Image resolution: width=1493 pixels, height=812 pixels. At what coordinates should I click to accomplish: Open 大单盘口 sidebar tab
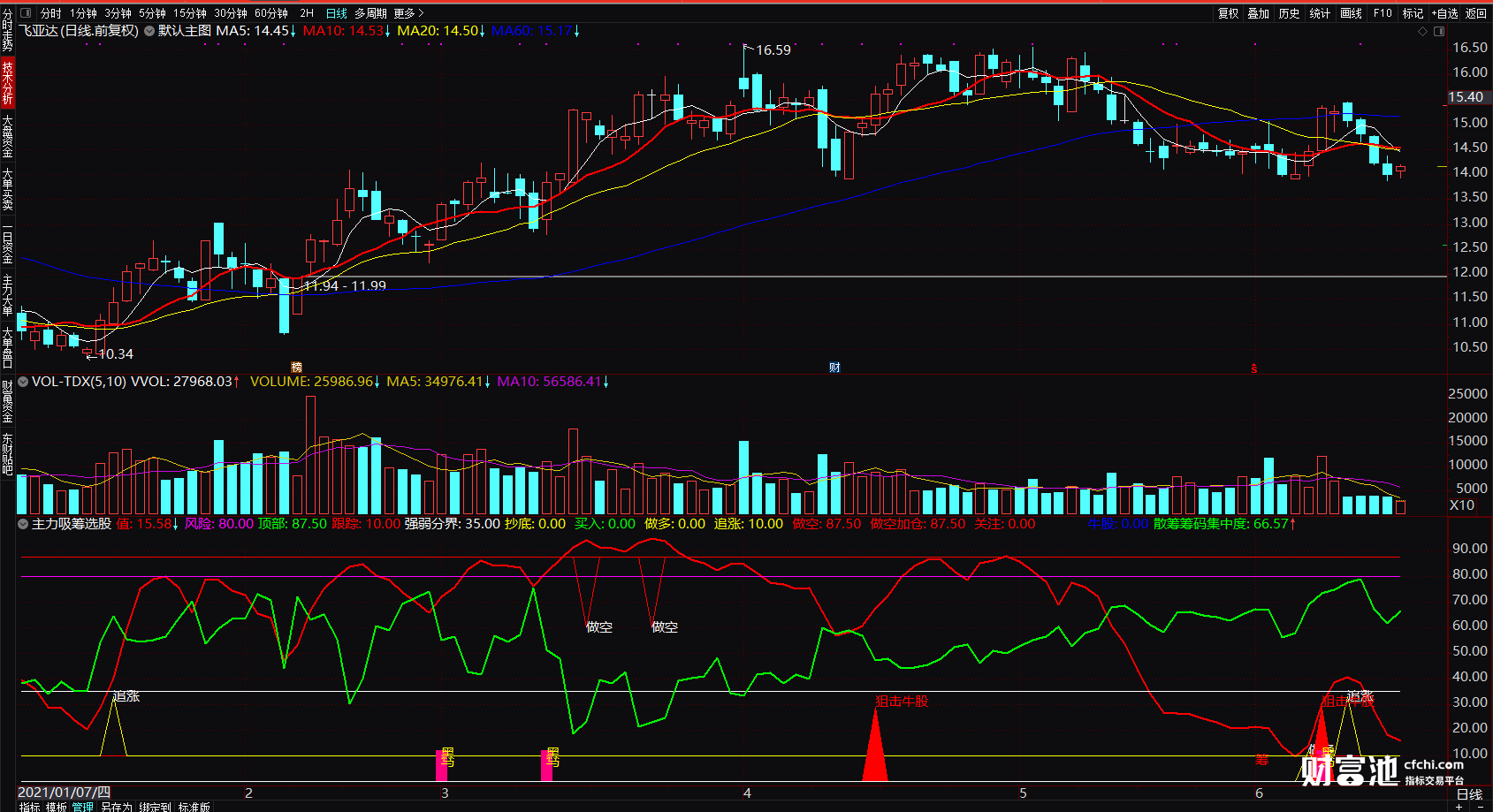(x=7, y=347)
